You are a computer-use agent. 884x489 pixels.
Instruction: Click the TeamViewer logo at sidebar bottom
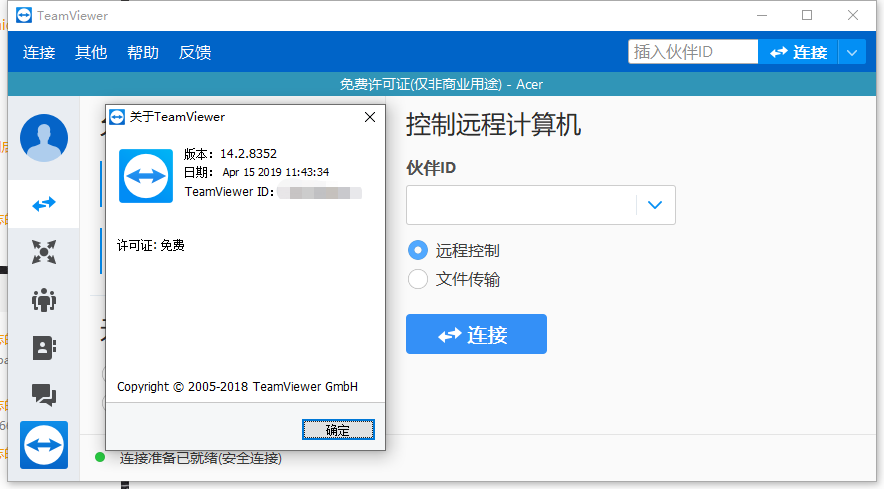pyautogui.click(x=44, y=445)
